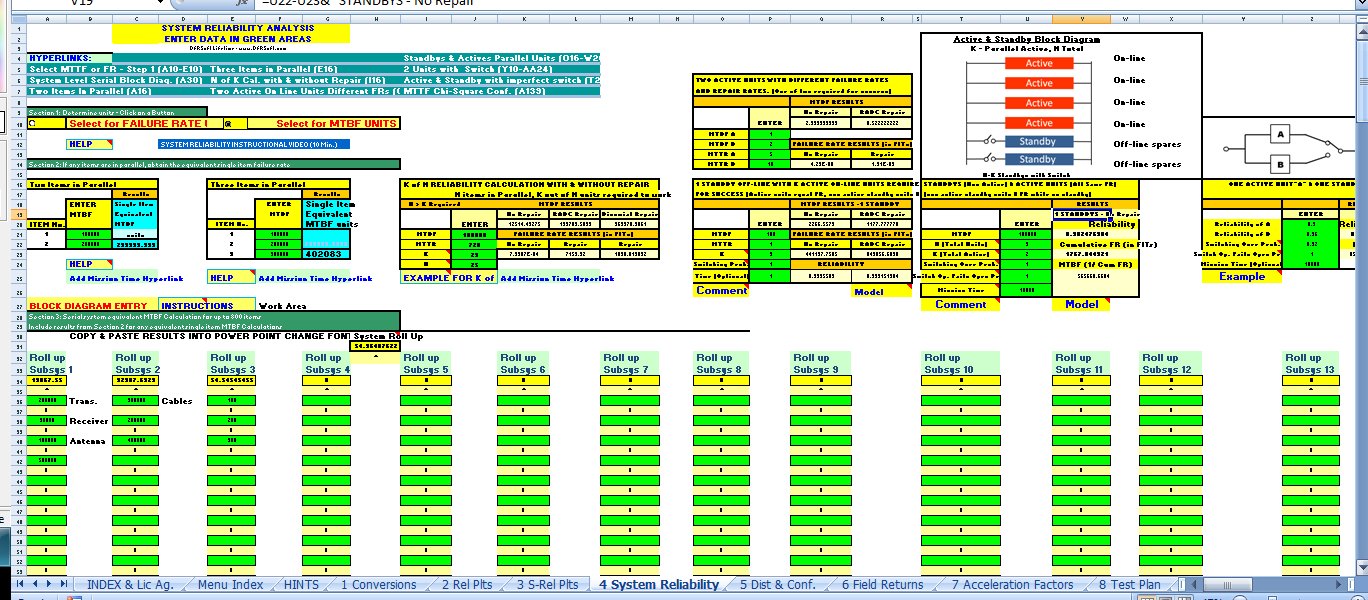
Task: Switch to 6 Field Returns sheet tab
Action: pos(883,585)
